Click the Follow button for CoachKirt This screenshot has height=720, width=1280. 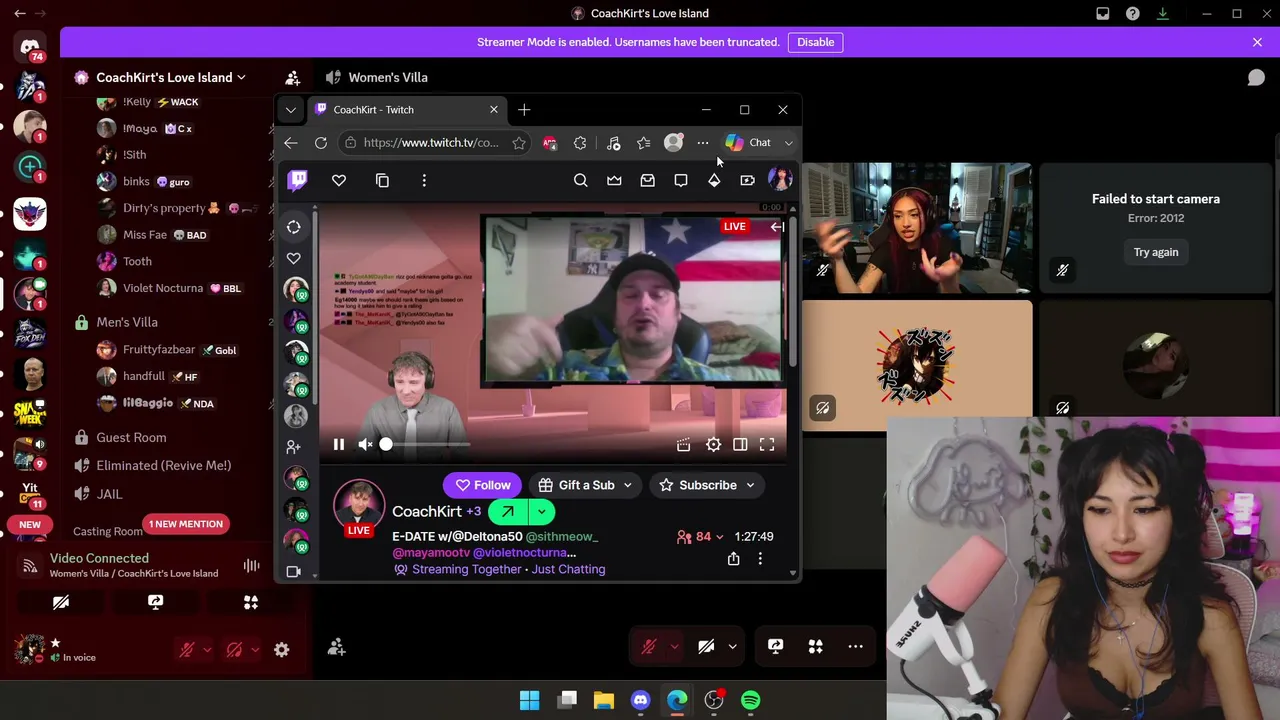(482, 485)
